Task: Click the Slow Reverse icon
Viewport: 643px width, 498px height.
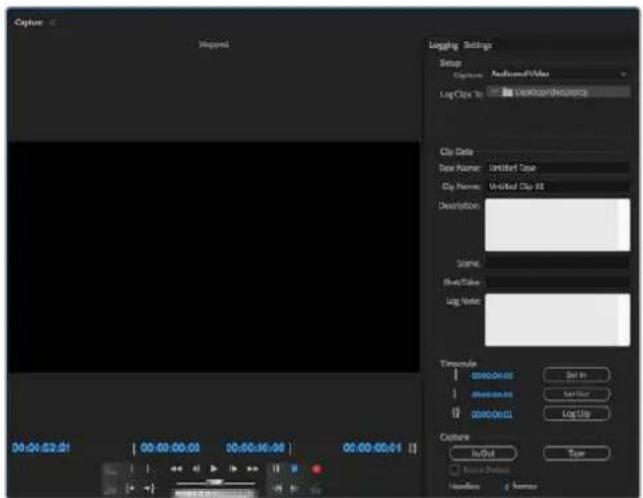Action: click(x=278, y=489)
